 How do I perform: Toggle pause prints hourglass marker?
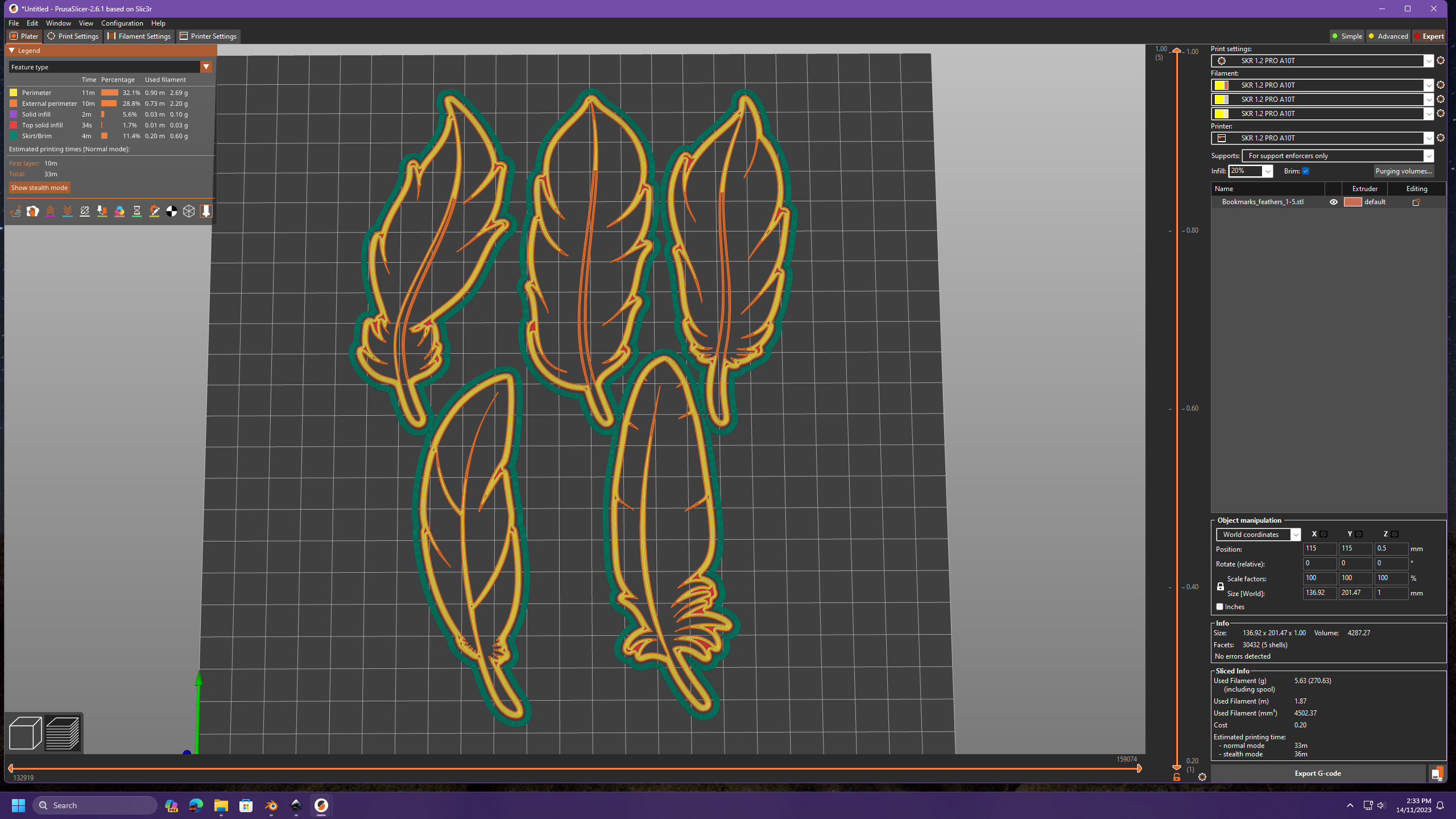coord(136,211)
